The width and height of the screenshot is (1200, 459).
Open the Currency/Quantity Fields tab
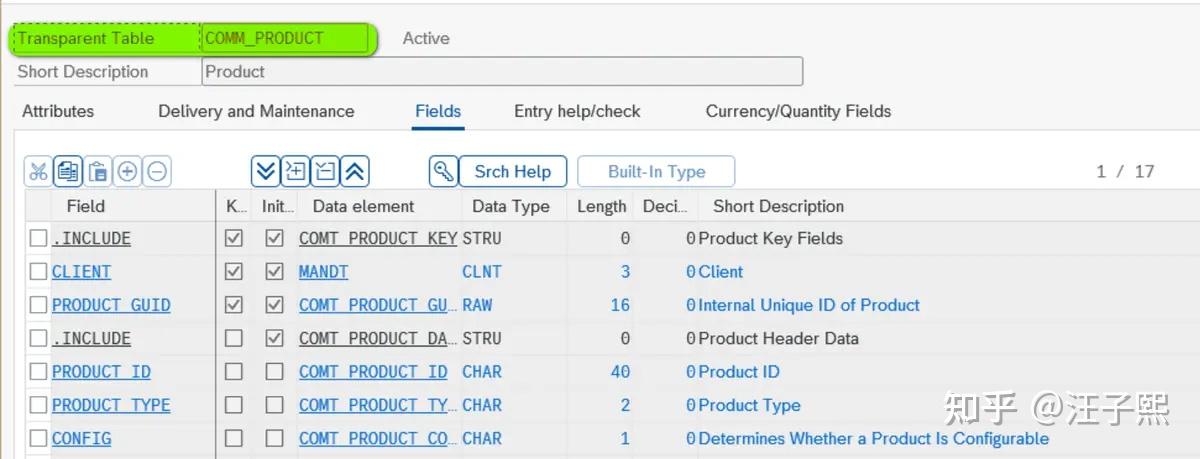[798, 111]
